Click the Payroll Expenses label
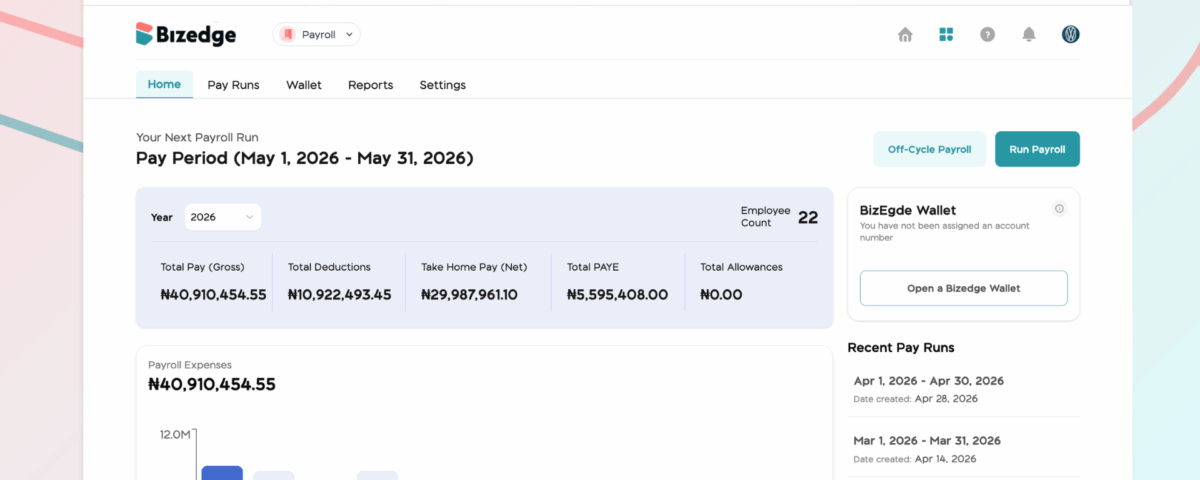This screenshot has height=480, width=1200. tap(190, 365)
